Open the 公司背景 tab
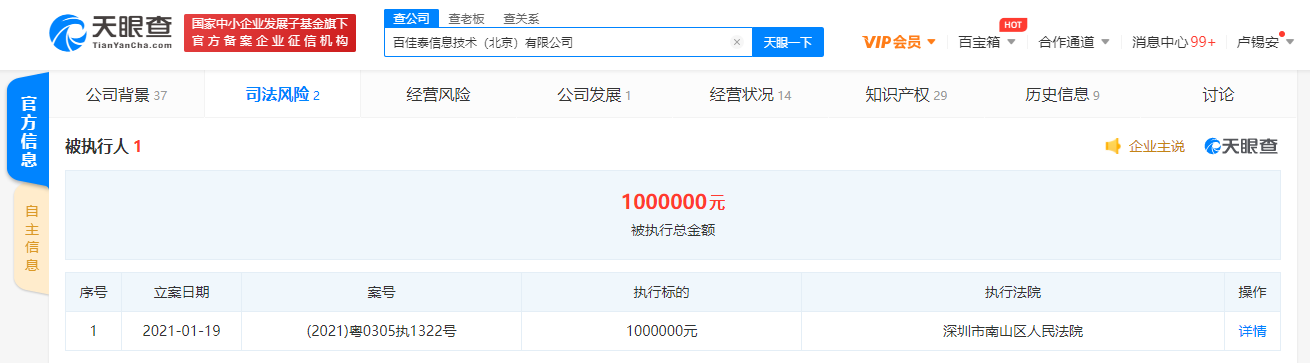Viewport: 1310px width, 363px height. (x=126, y=95)
